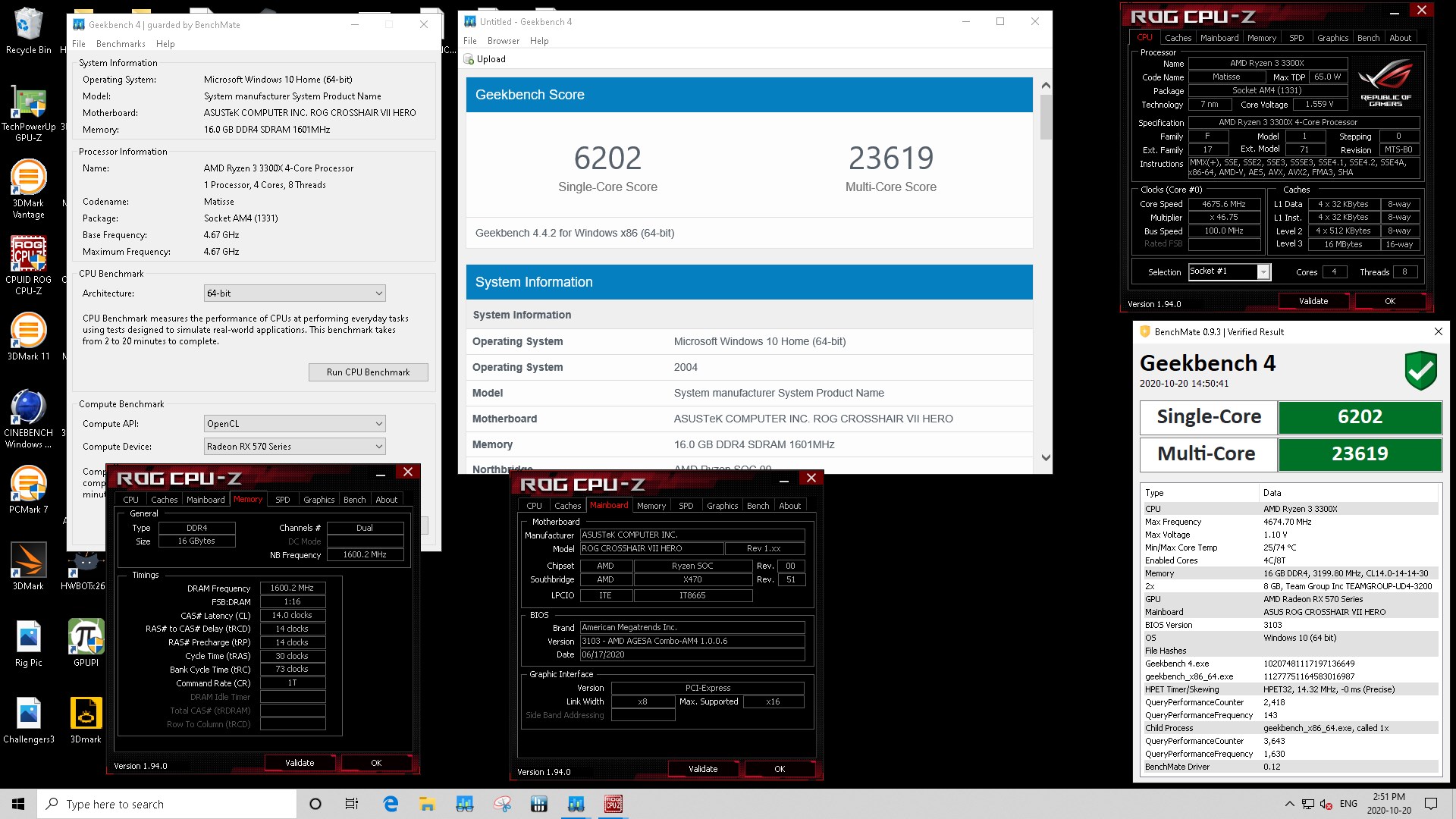The width and height of the screenshot is (1456, 819).
Task: Click Validate in the Memory CPU-Z window
Action: click(x=300, y=763)
